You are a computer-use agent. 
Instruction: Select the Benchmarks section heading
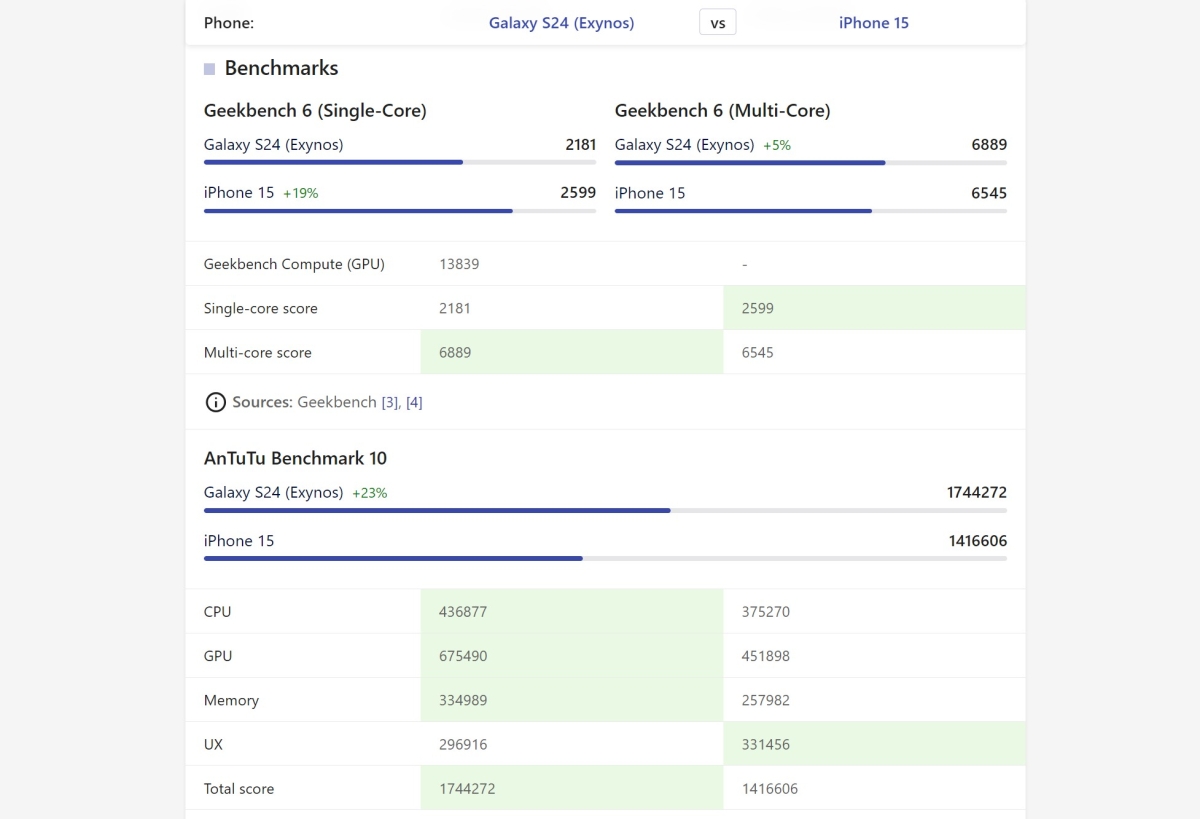click(x=281, y=68)
